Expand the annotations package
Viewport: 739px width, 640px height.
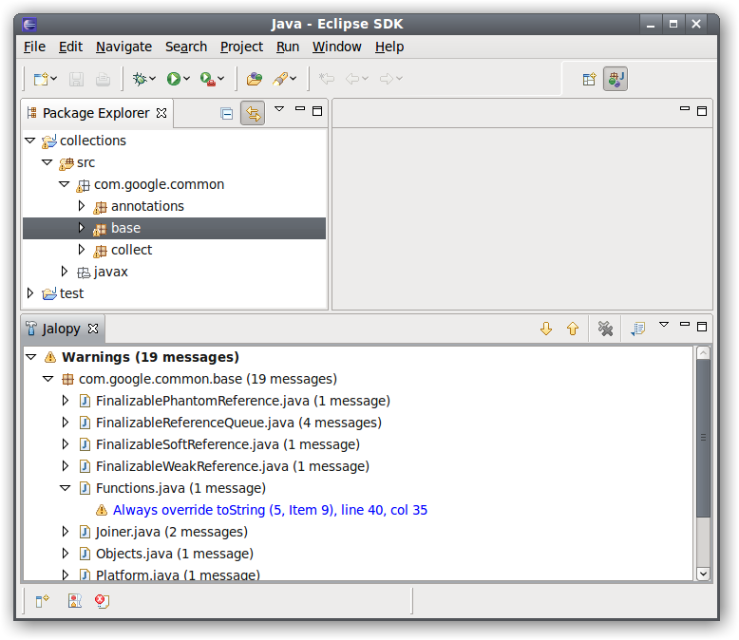(x=82, y=205)
